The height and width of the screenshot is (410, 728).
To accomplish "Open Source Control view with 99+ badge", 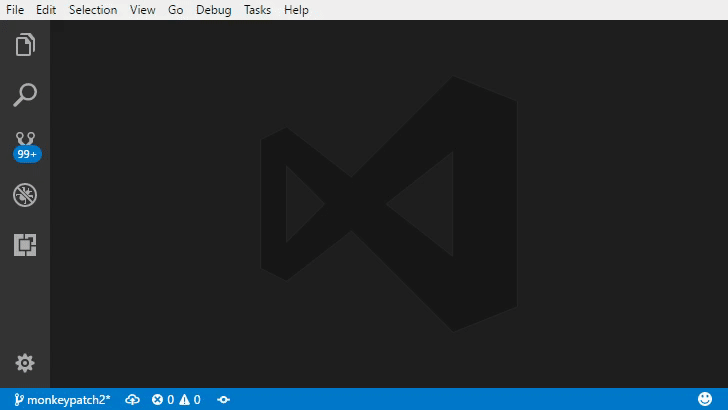I will [26, 146].
